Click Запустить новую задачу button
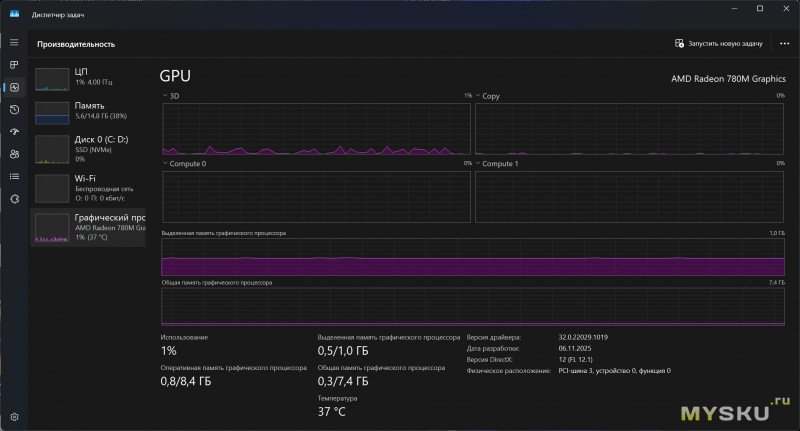This screenshot has width=800, height=431. [x=719, y=44]
